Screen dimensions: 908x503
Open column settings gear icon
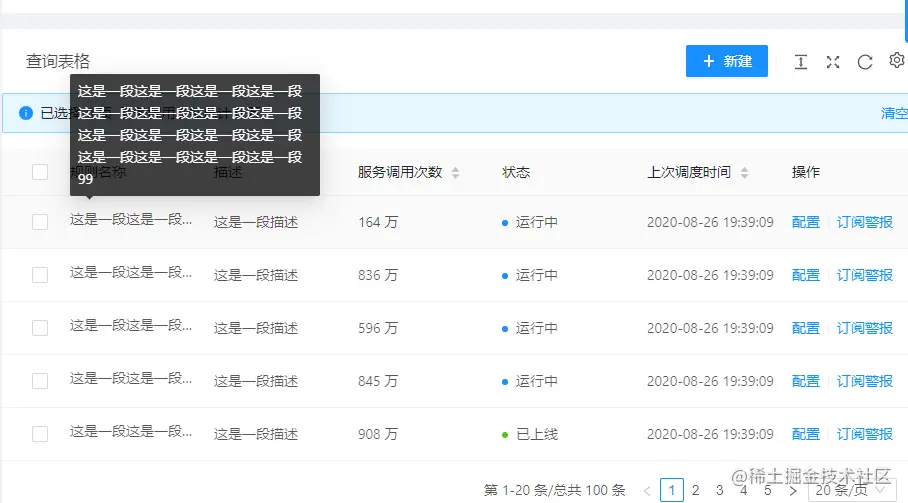point(896,60)
